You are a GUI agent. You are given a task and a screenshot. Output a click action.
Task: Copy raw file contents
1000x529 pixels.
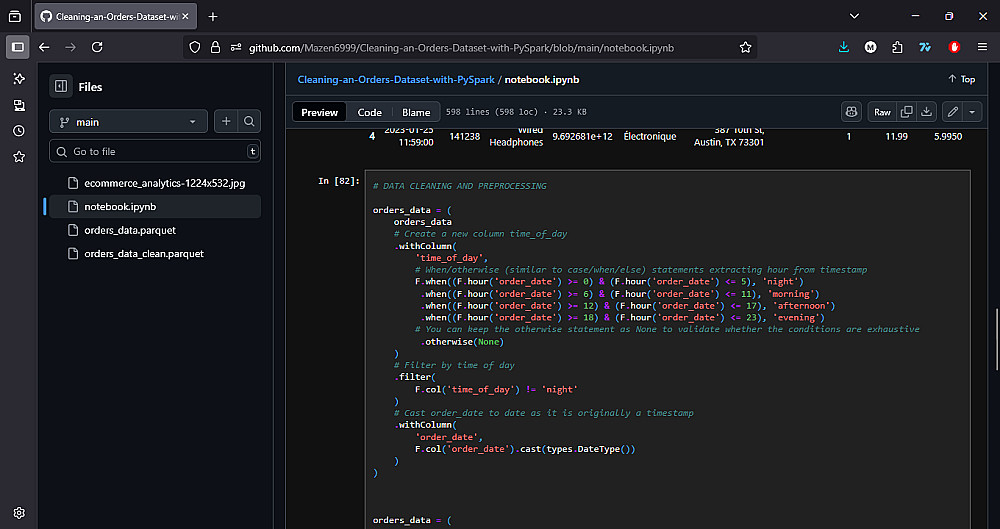pyautogui.click(x=906, y=112)
